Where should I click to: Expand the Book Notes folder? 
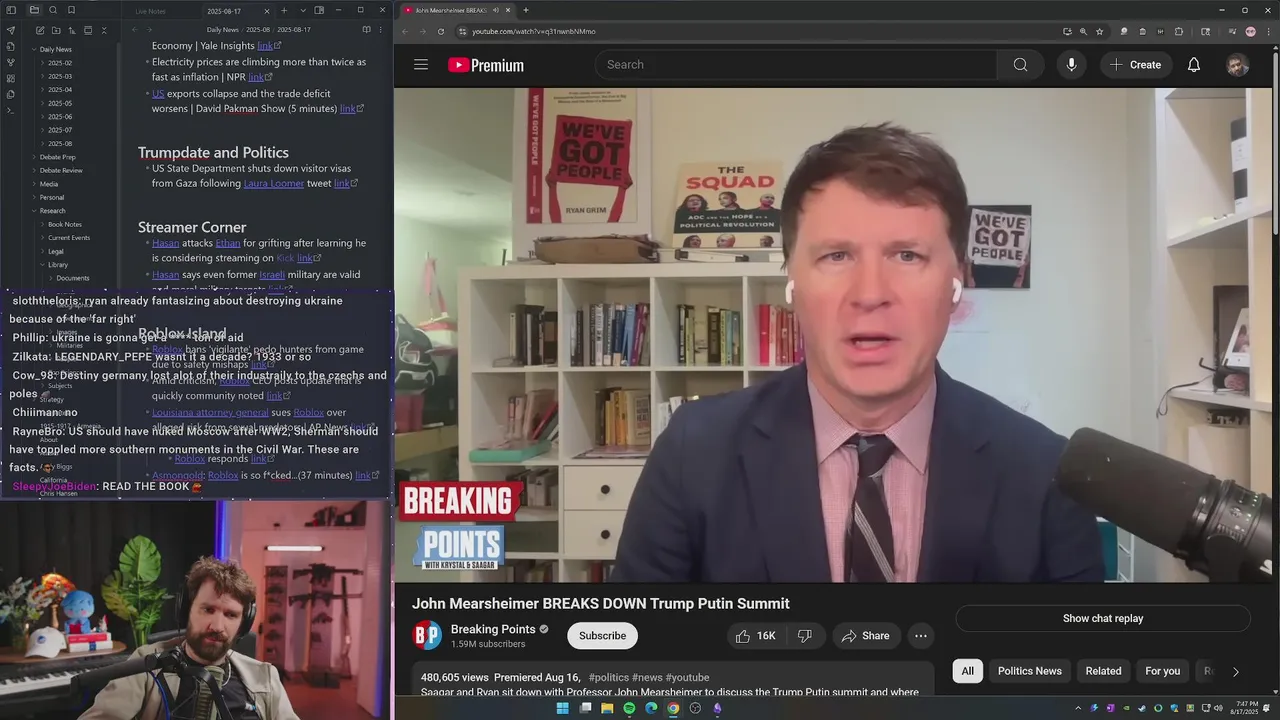point(65,224)
